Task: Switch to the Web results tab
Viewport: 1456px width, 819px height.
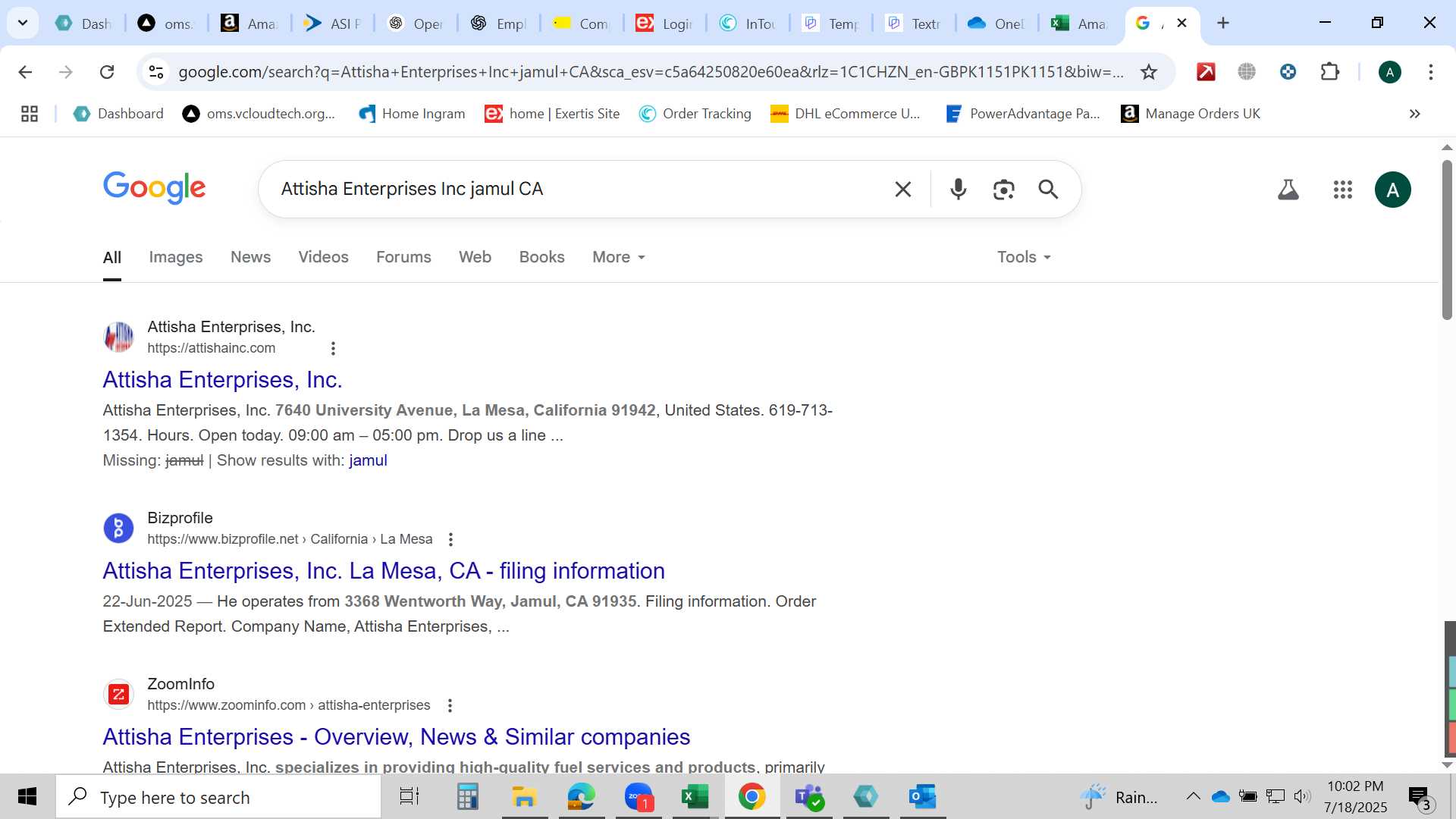Action: [475, 257]
